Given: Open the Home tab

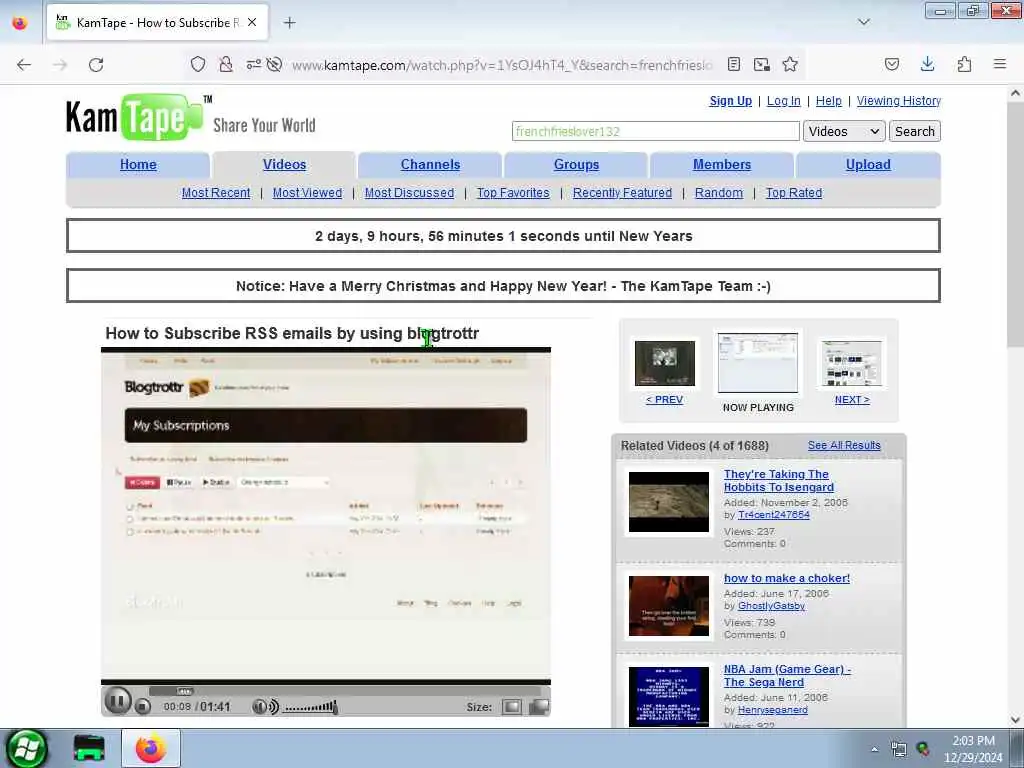Looking at the screenshot, I should (138, 165).
